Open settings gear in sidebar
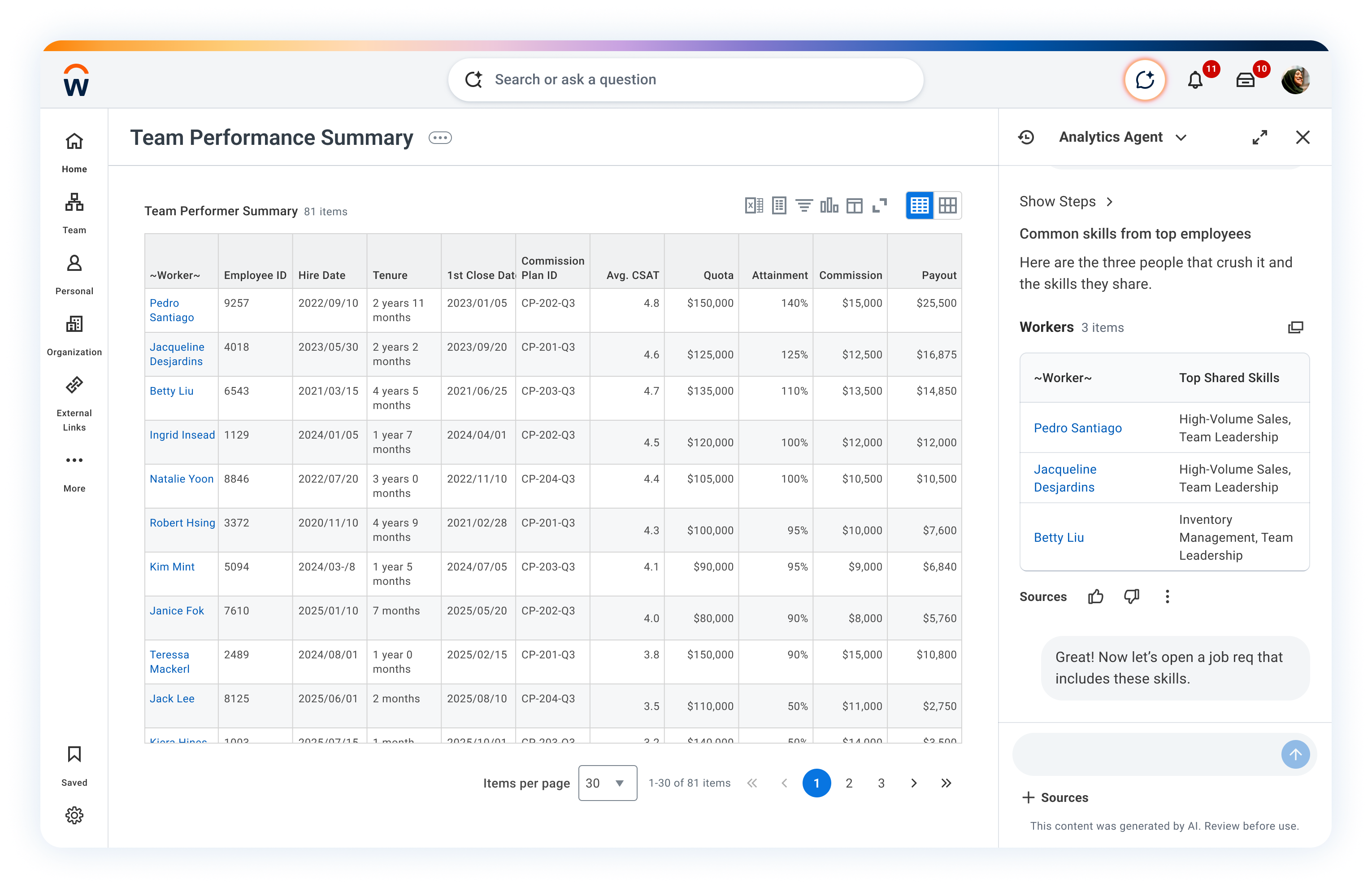This screenshot has width=1372, height=888. click(74, 815)
